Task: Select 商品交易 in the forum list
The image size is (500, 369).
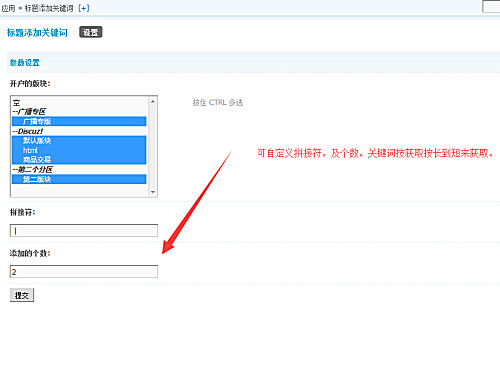Action: tap(79, 159)
